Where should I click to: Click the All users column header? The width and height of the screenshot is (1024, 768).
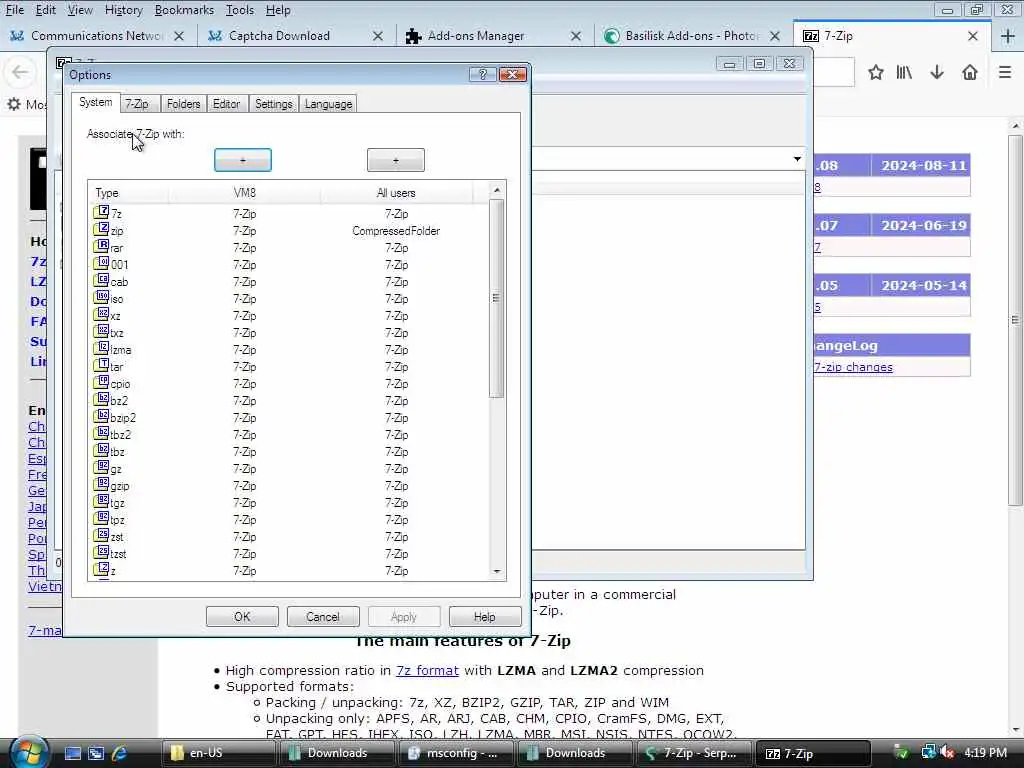(396, 193)
